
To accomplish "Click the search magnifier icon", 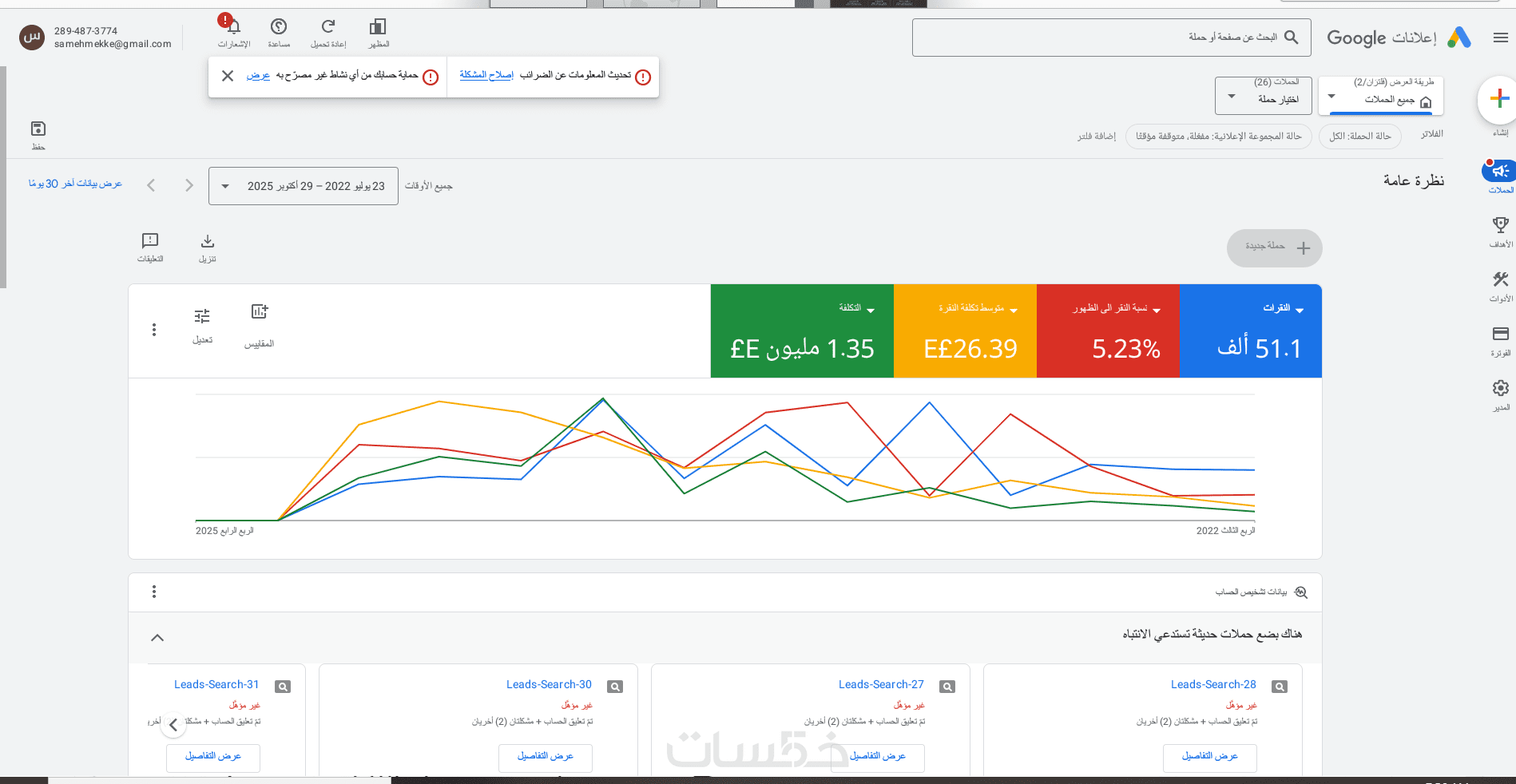I will (x=1291, y=38).
